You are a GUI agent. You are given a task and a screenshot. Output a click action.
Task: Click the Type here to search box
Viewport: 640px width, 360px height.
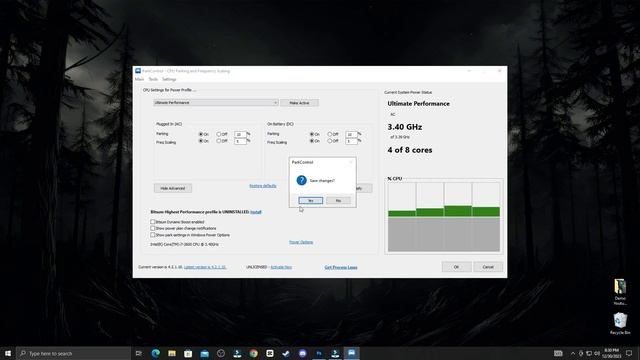click(73, 353)
